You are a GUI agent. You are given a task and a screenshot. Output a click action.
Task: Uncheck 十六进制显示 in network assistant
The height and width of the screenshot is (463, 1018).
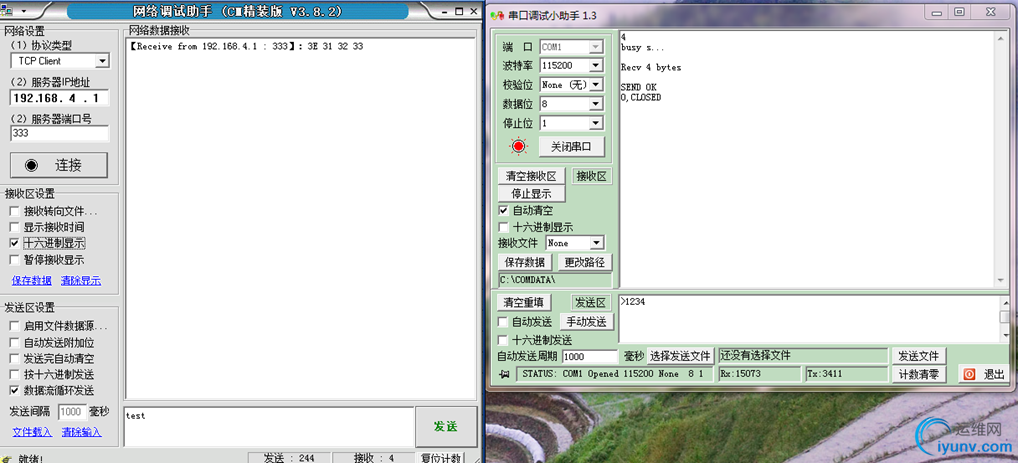coord(14,244)
